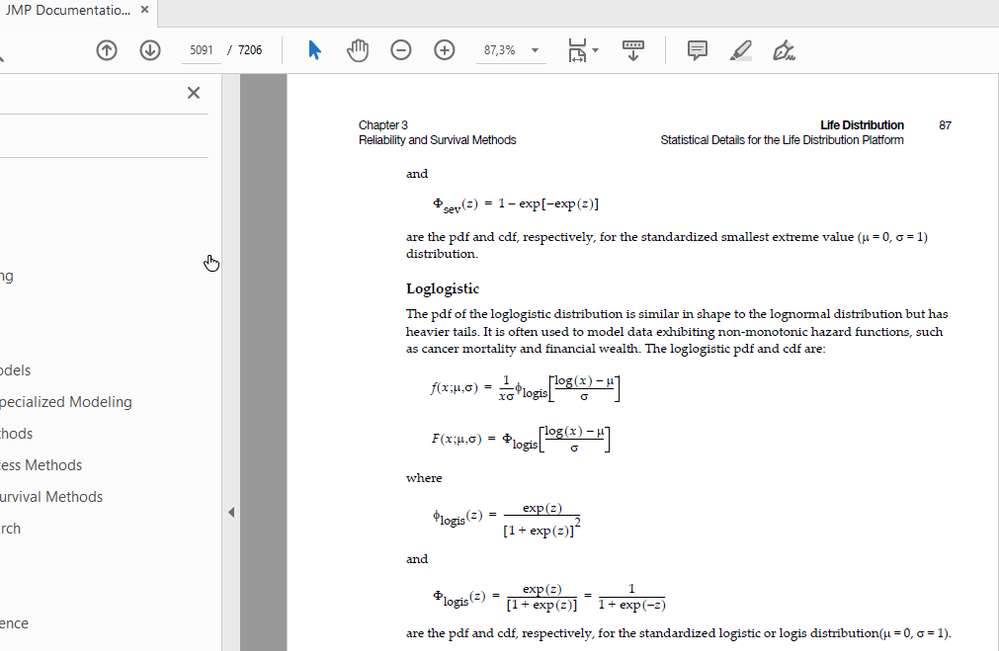Click the 'Life Distribution' page header

[861, 125]
